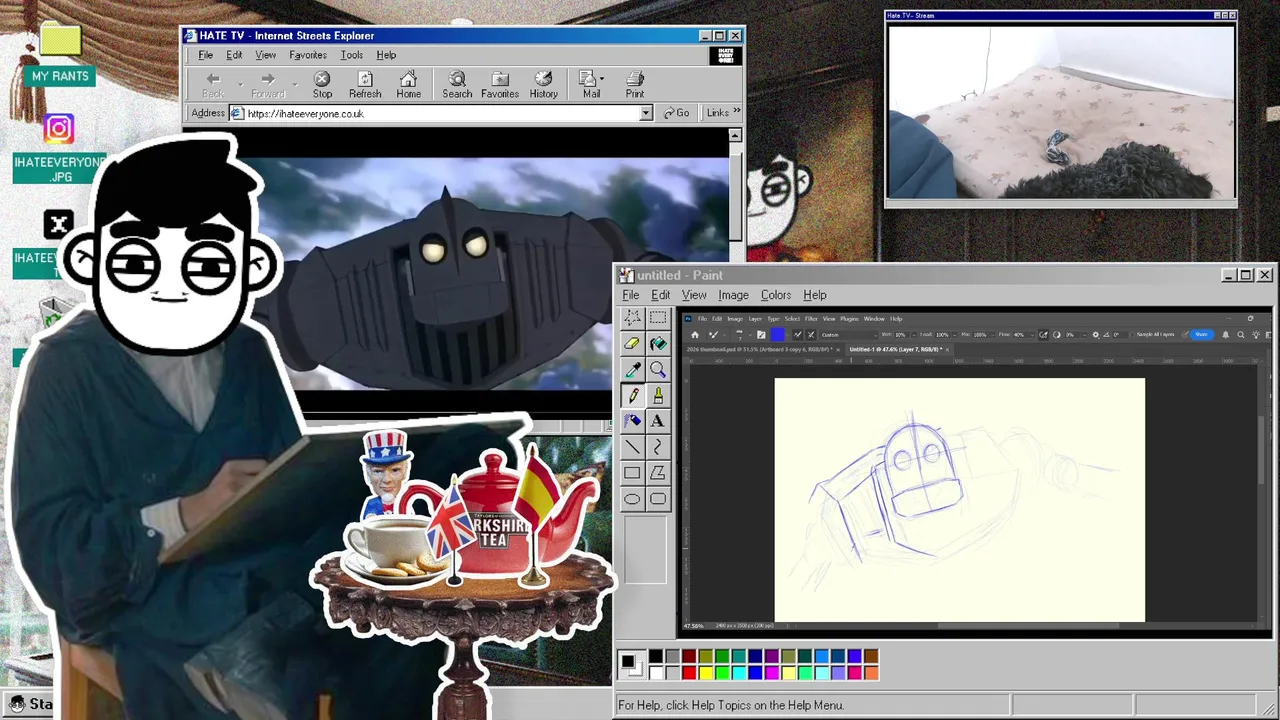Open the Image menu in Paint
Image resolution: width=1280 pixels, height=720 pixels.
pyautogui.click(x=733, y=295)
